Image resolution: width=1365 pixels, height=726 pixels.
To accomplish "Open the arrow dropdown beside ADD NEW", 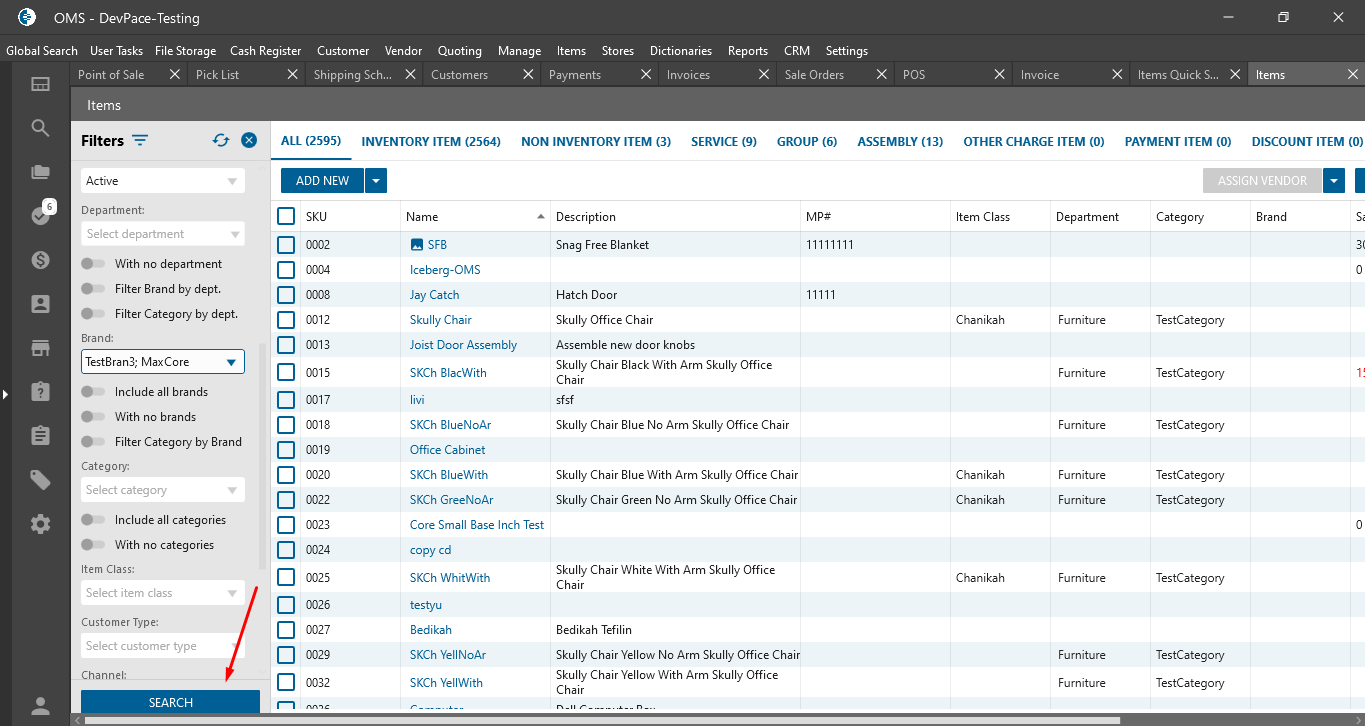I will pos(376,181).
